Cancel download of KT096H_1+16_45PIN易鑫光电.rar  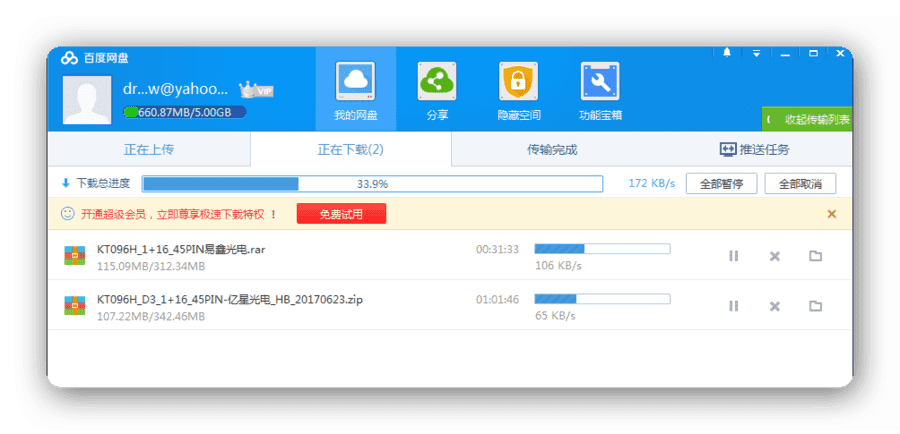pos(774,256)
